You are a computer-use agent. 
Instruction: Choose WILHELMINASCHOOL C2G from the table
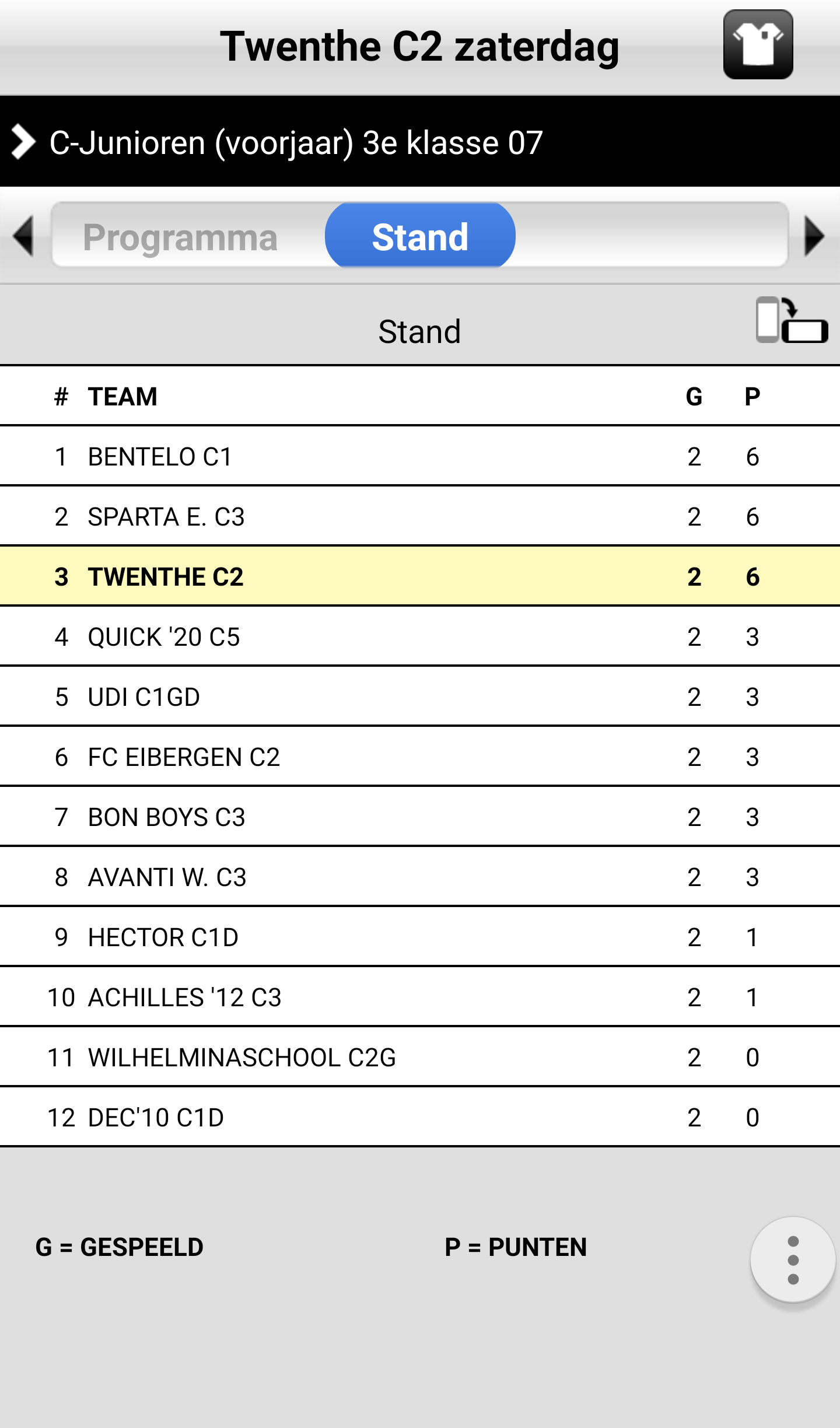[x=420, y=1057]
